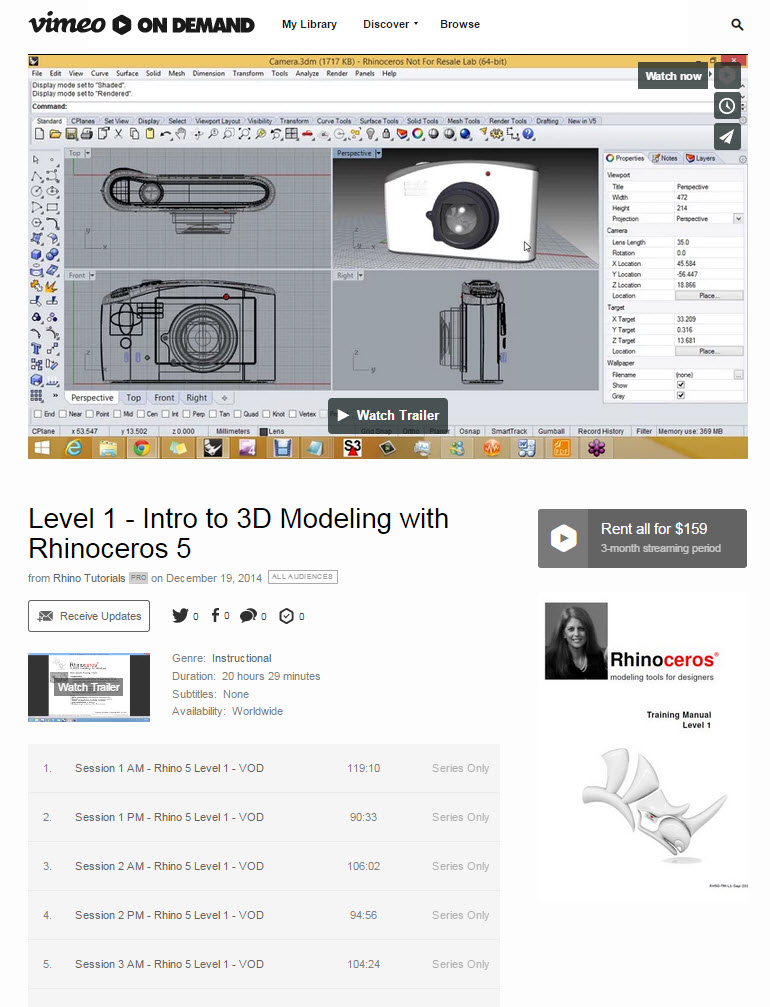Click the Watch Later clock icon
The image size is (770, 1007).
tap(727, 106)
